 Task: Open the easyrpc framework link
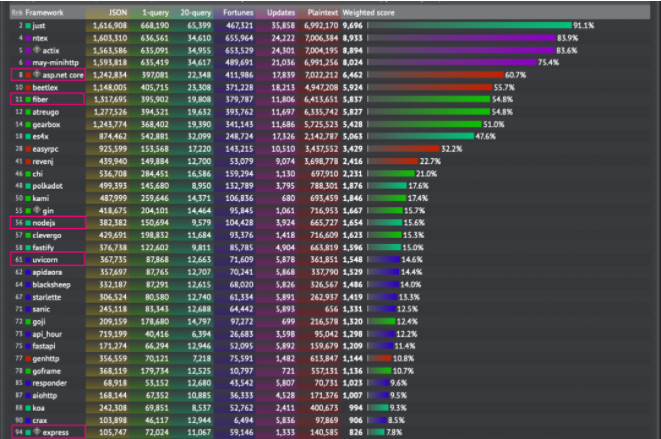pyautogui.click(x=46, y=149)
